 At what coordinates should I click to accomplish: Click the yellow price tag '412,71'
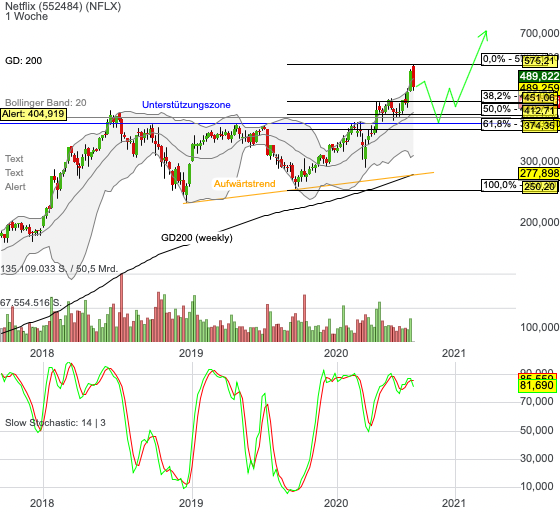point(540,111)
